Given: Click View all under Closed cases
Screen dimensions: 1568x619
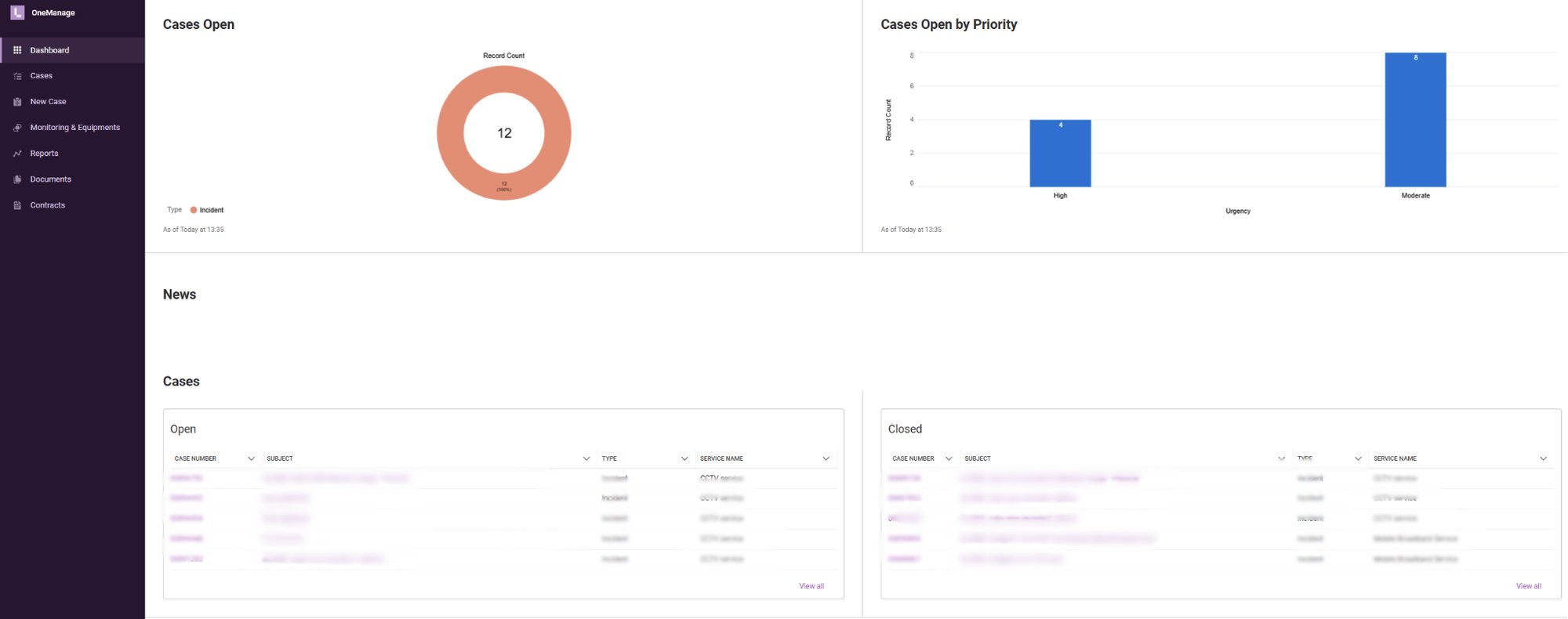Looking at the screenshot, I should (x=1528, y=586).
